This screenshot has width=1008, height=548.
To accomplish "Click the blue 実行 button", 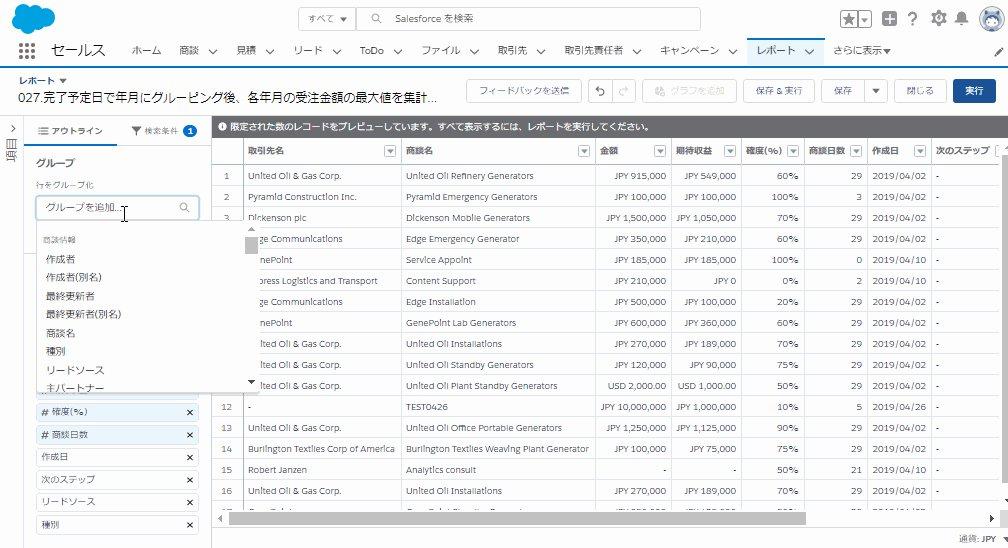I will pos(974,91).
